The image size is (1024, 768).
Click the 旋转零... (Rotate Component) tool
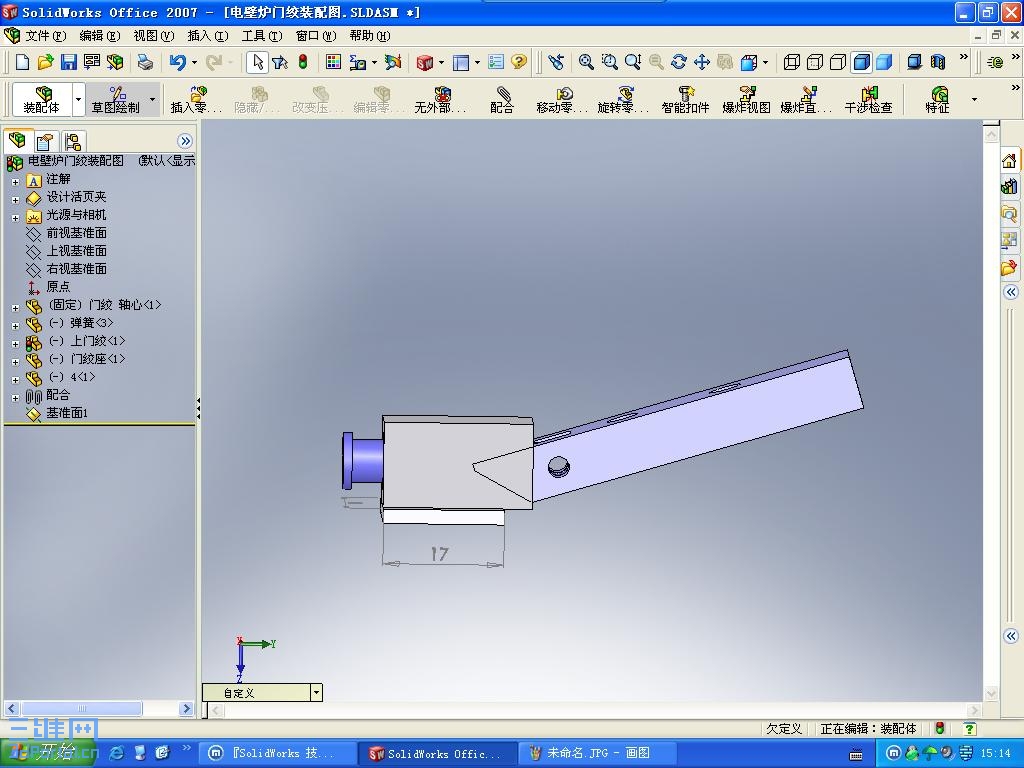623,99
